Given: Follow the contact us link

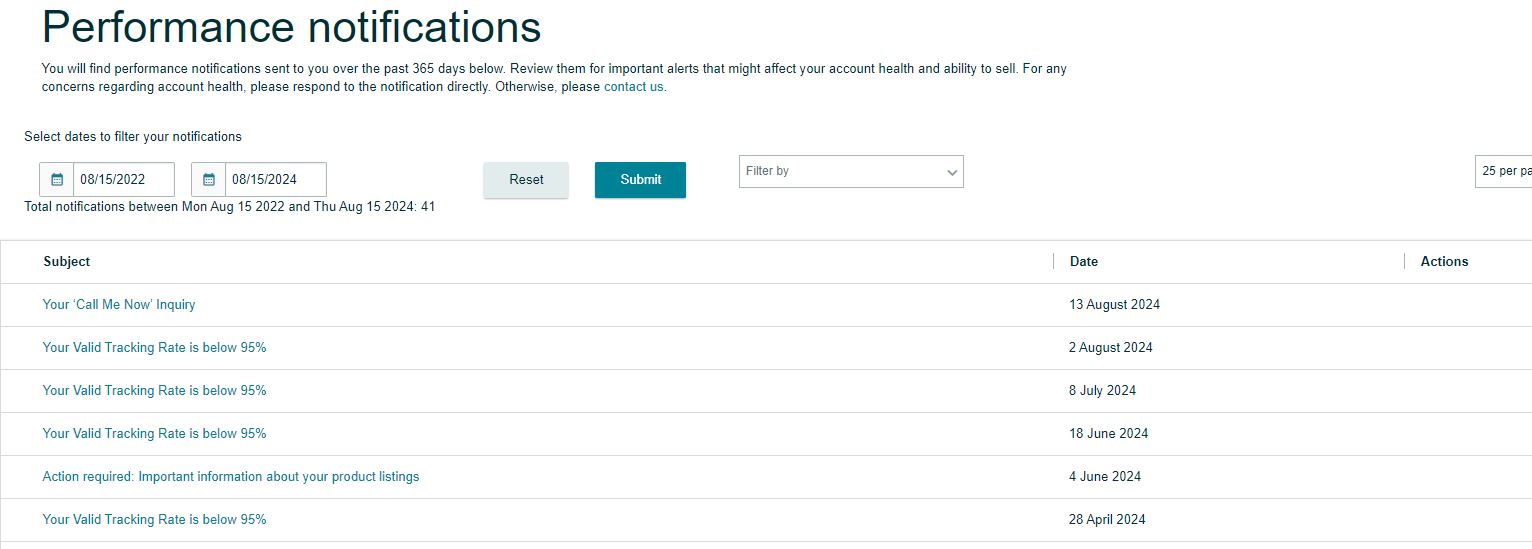Looking at the screenshot, I should click(x=634, y=87).
